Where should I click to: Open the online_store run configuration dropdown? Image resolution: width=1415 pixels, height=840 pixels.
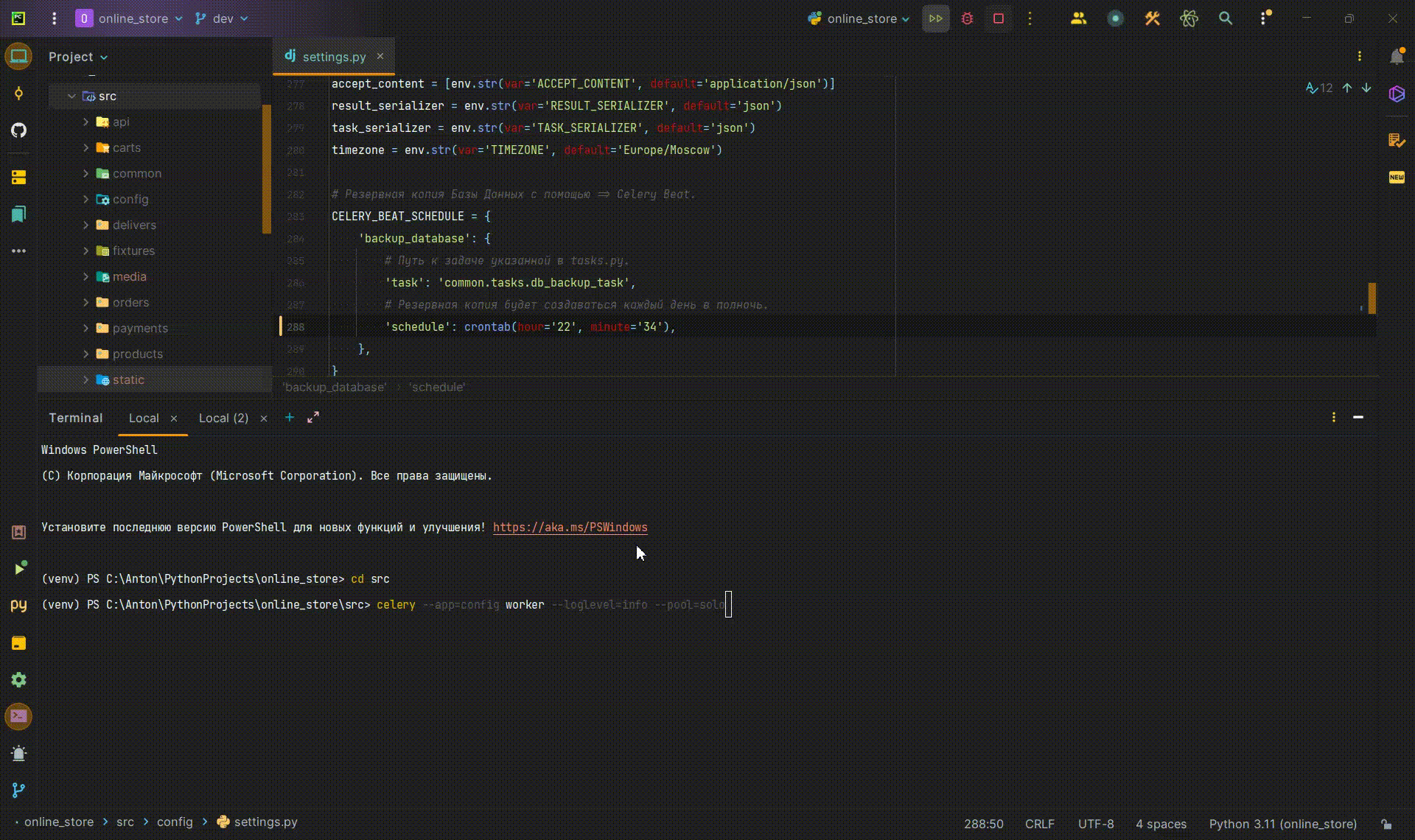pos(861,19)
